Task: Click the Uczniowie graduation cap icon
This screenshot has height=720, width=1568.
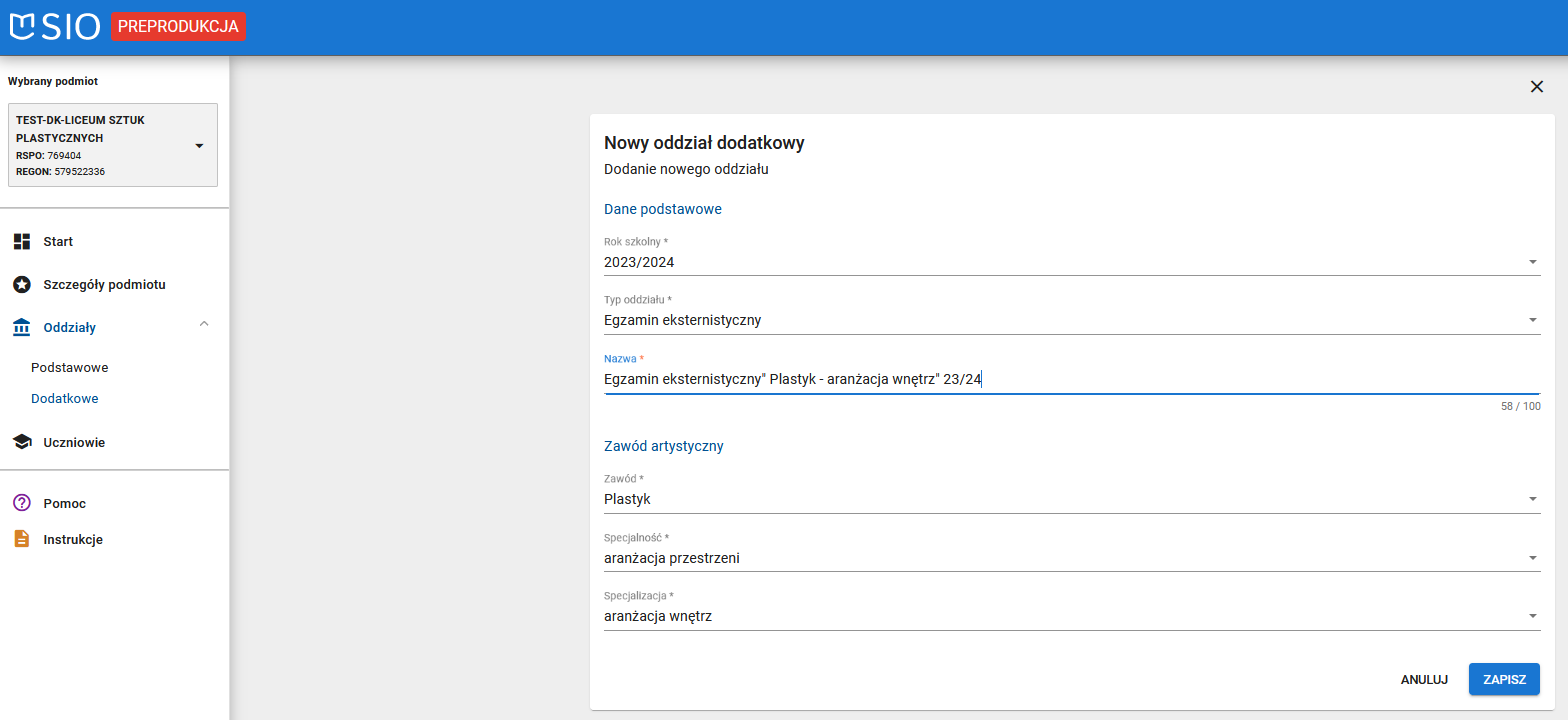Action: point(22,442)
